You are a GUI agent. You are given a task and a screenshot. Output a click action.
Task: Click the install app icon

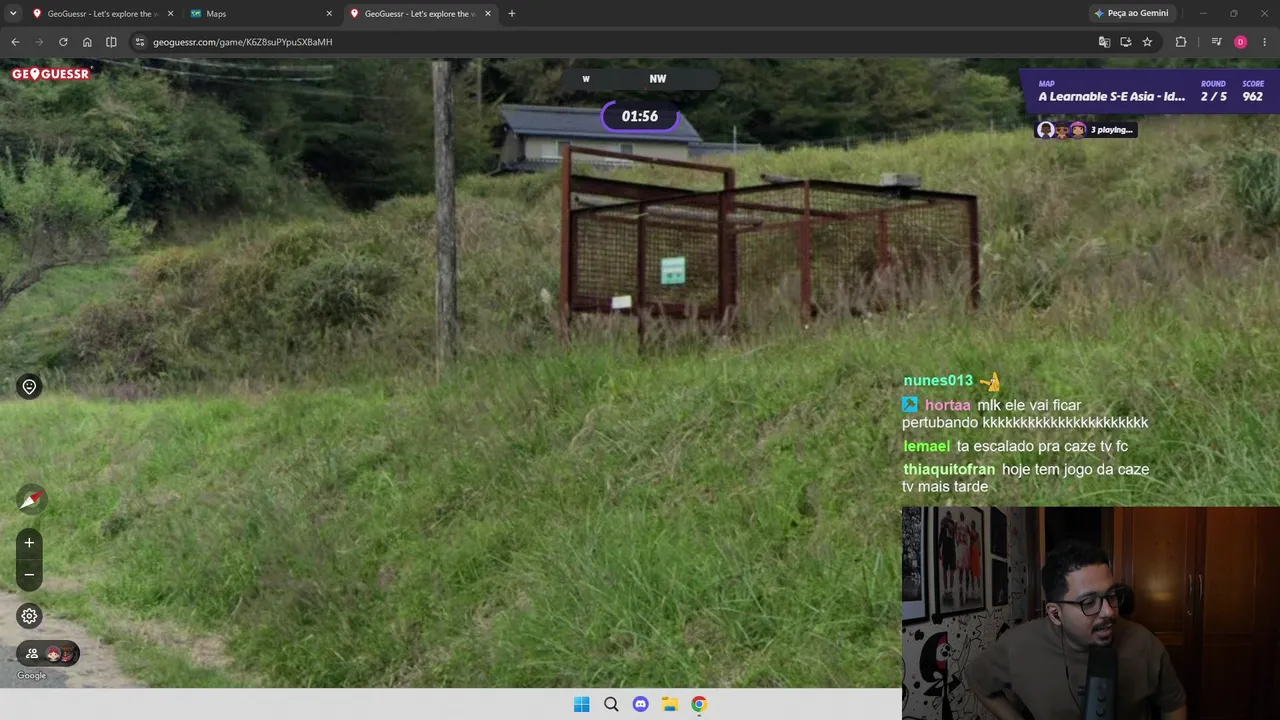[1126, 42]
